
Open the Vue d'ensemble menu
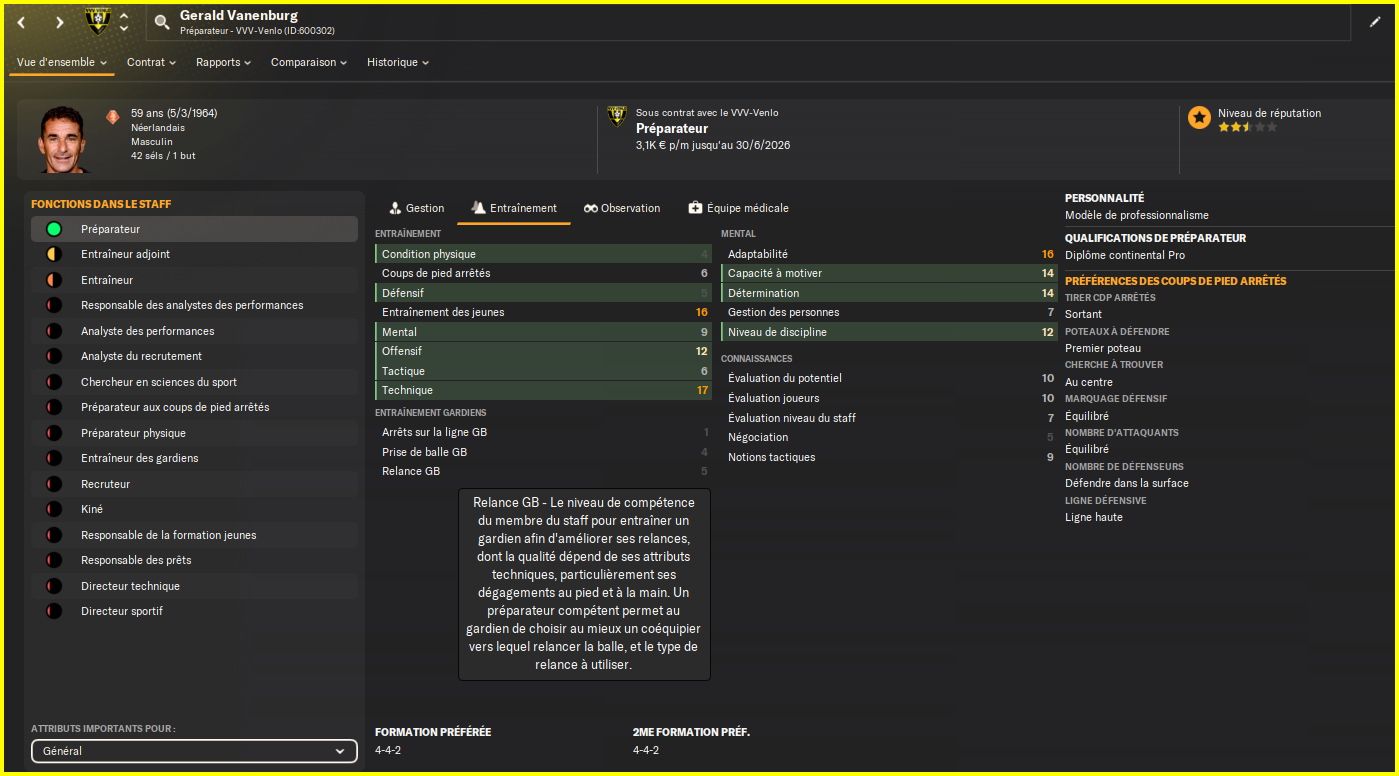pyautogui.click(x=62, y=62)
